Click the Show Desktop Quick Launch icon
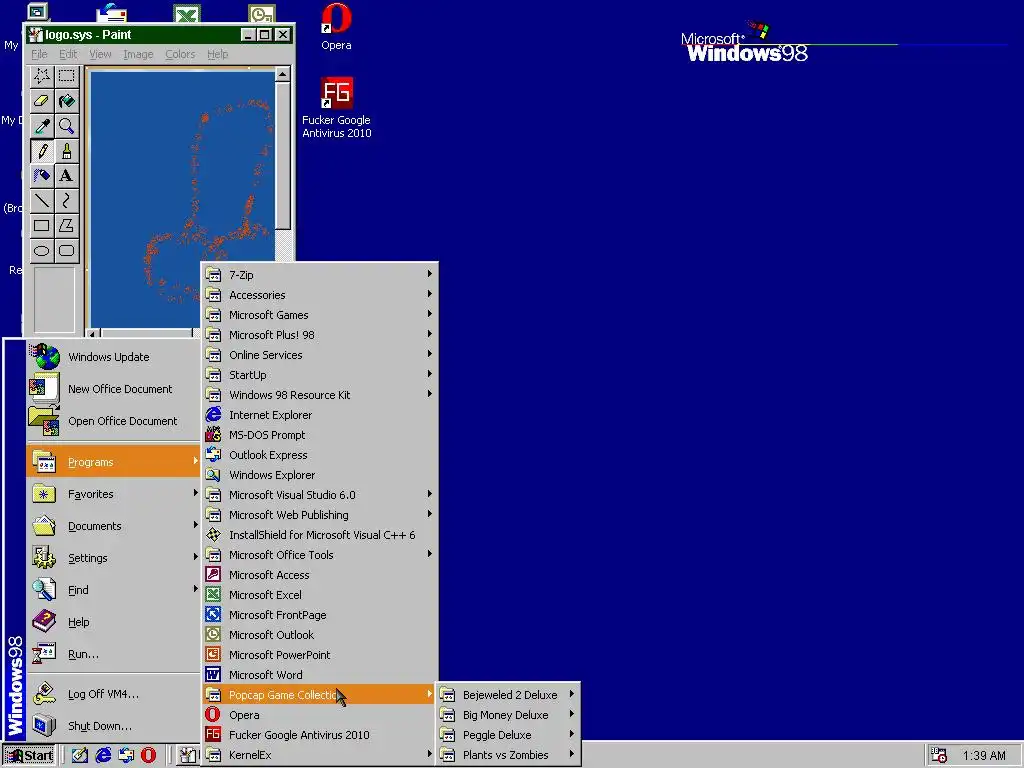The width and height of the screenshot is (1024, 768). (x=80, y=756)
